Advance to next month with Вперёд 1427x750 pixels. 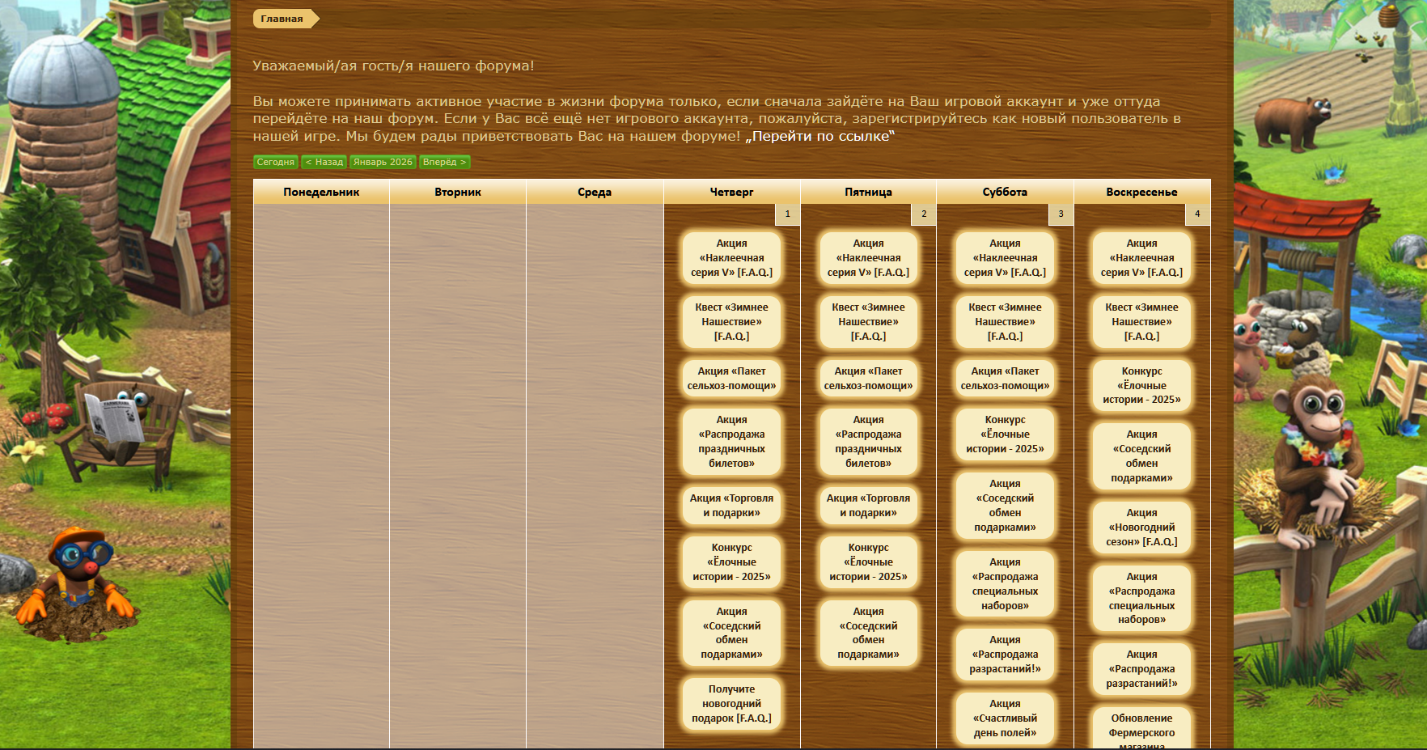(444, 162)
